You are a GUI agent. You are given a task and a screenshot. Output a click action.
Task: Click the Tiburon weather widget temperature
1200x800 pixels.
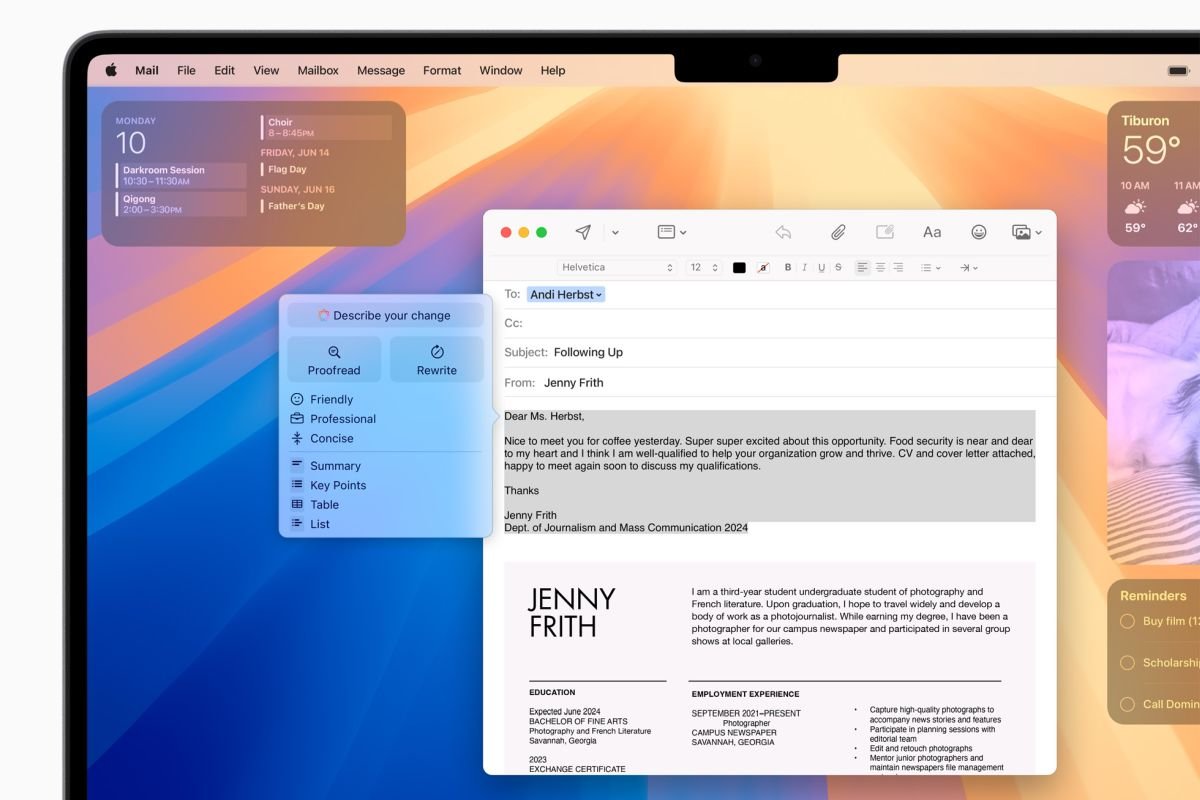[x=1152, y=150]
